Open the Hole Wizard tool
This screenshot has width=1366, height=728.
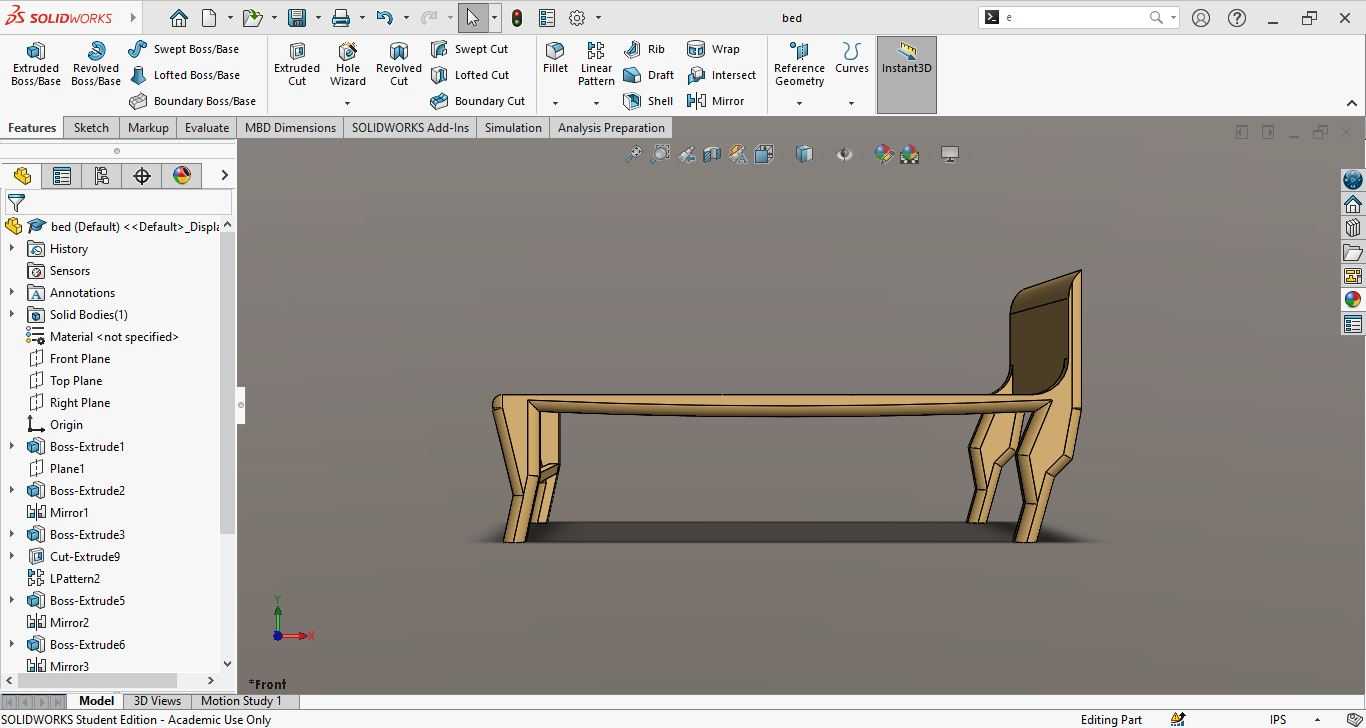[347, 65]
